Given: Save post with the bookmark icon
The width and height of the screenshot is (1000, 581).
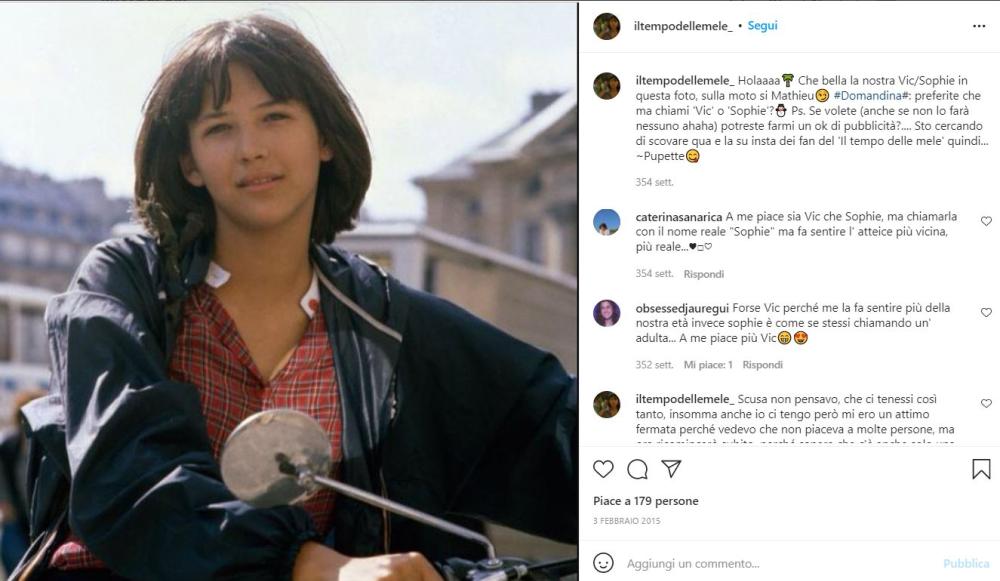Looking at the screenshot, I should pyautogui.click(x=981, y=469).
